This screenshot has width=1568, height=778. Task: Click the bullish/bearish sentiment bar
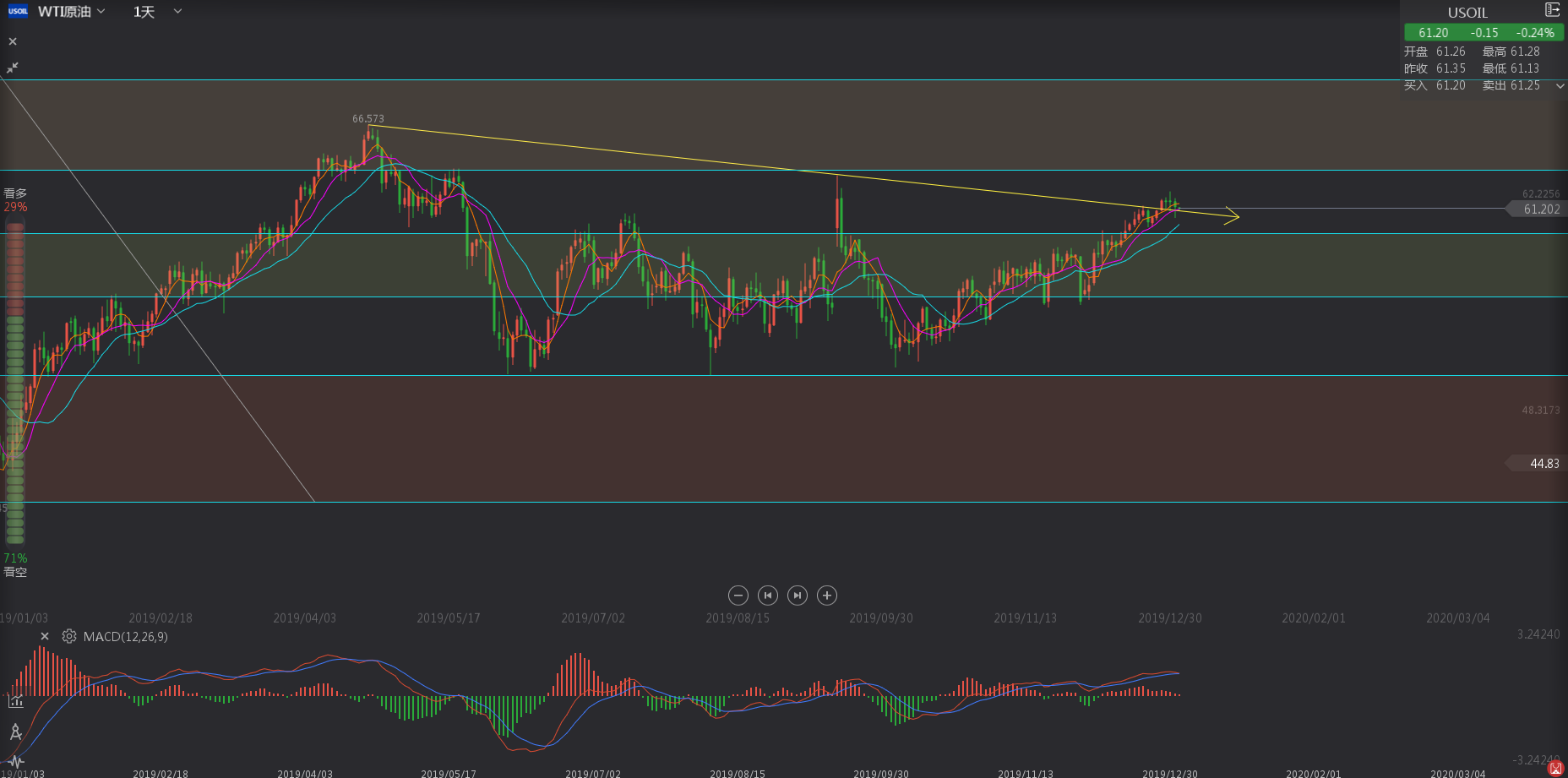click(15, 382)
